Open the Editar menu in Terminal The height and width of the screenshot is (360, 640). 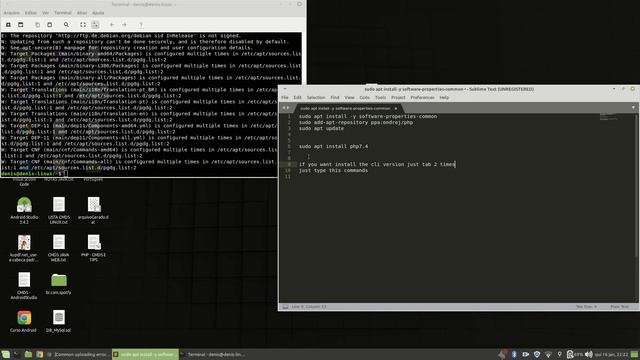(31, 13)
